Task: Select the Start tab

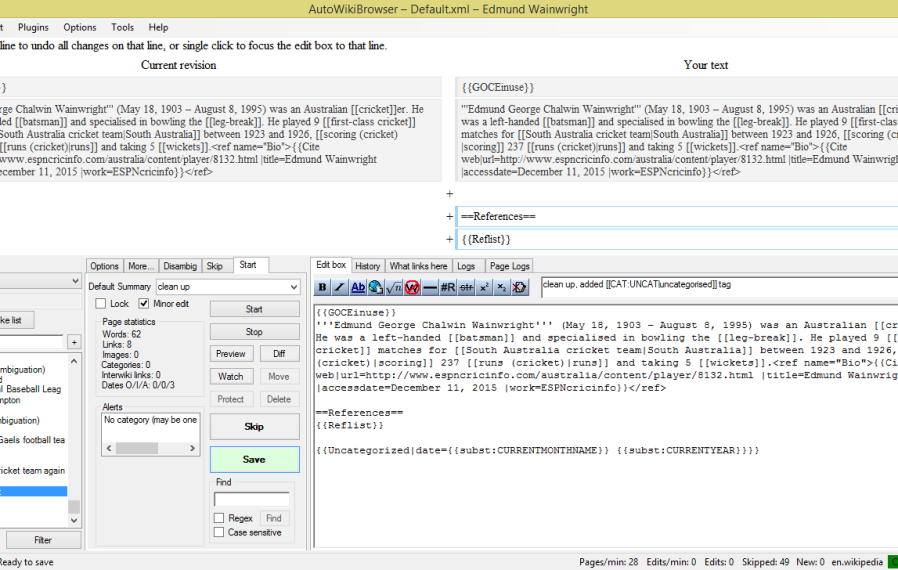Action: tap(248, 265)
